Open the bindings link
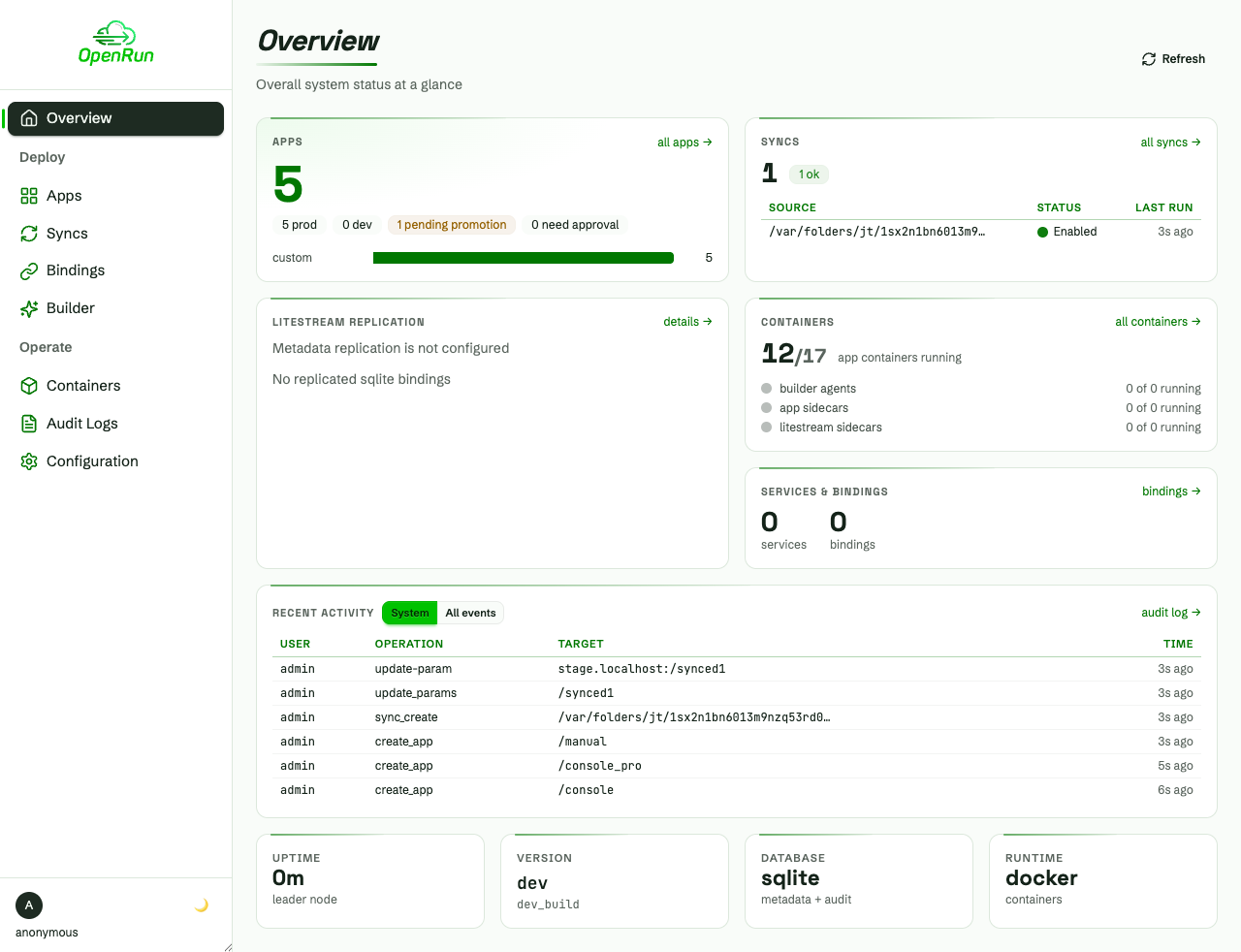The image size is (1241, 952). tap(1171, 492)
